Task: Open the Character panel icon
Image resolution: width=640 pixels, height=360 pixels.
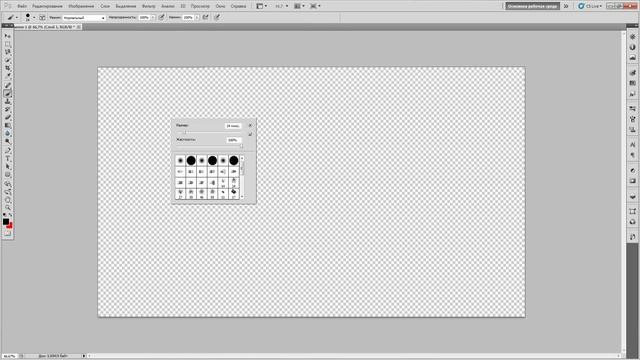Action: click(632, 144)
